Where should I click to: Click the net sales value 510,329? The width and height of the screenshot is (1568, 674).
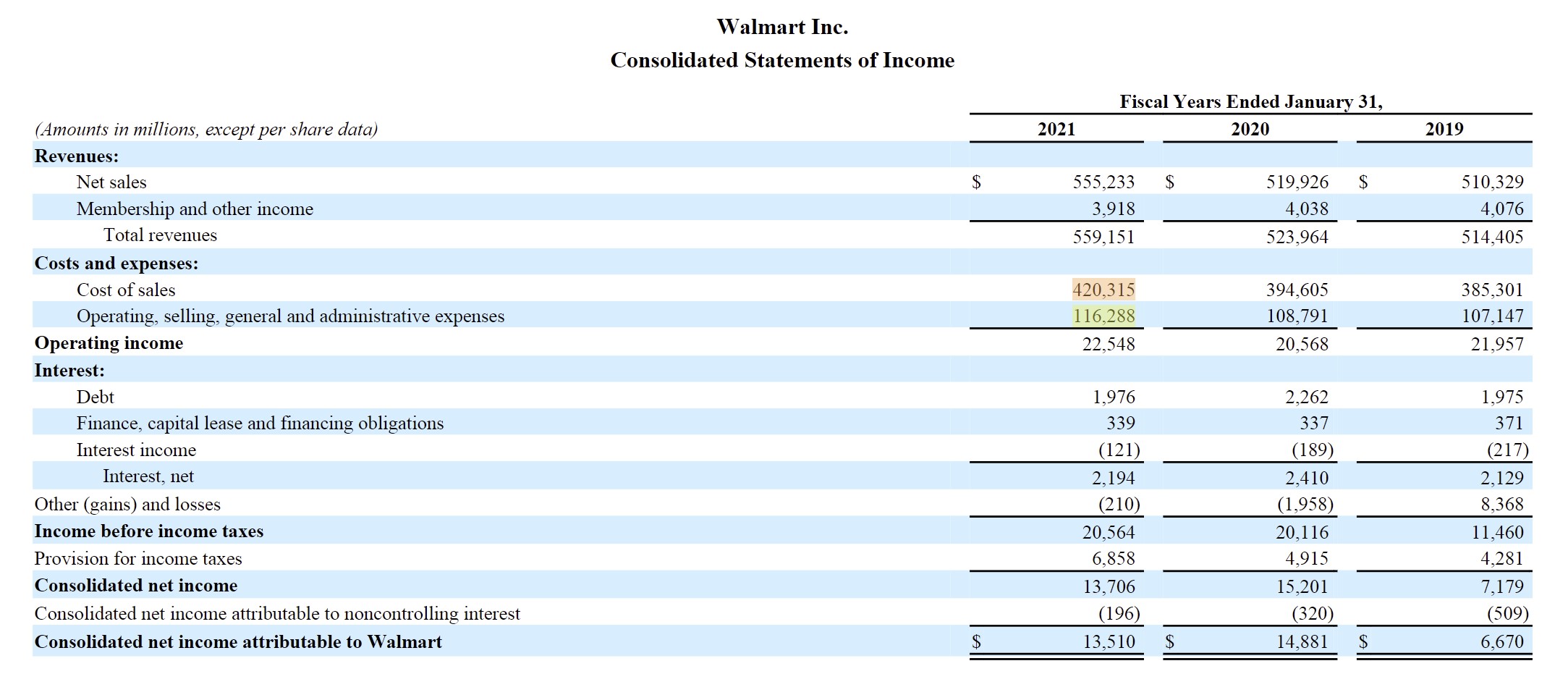[x=1492, y=182]
